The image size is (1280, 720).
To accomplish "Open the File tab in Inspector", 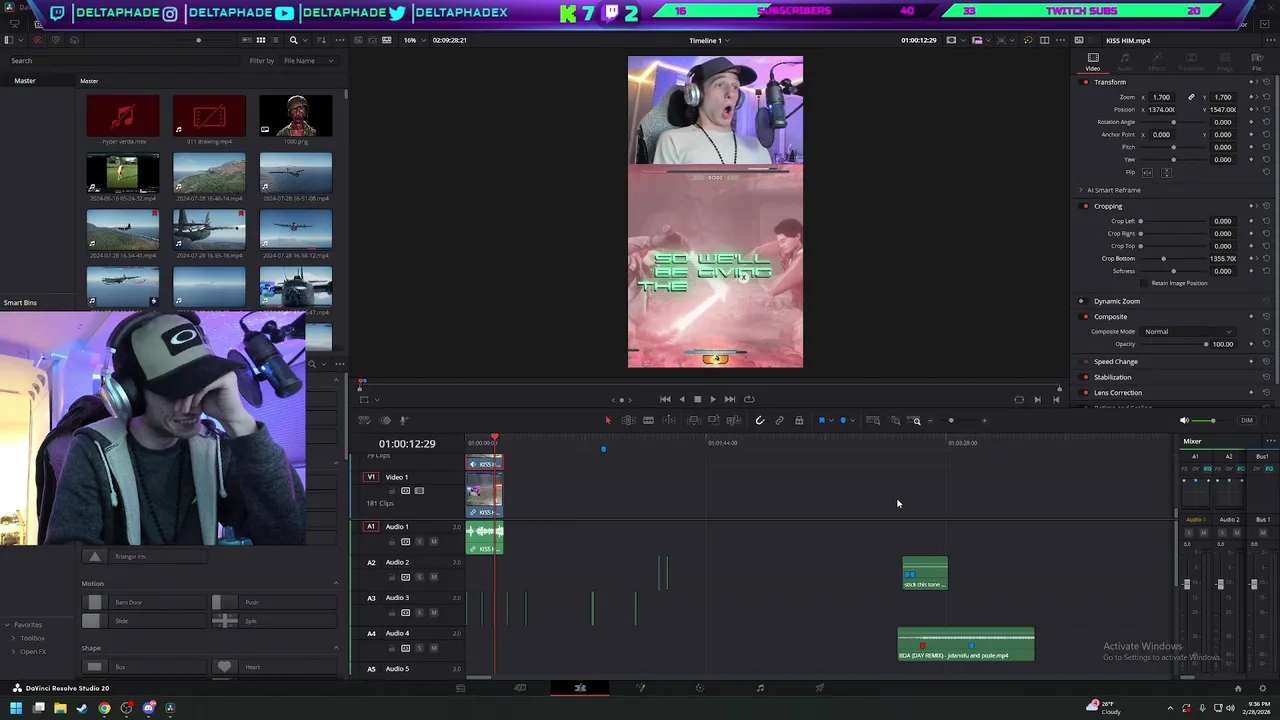I will pos(1257,62).
